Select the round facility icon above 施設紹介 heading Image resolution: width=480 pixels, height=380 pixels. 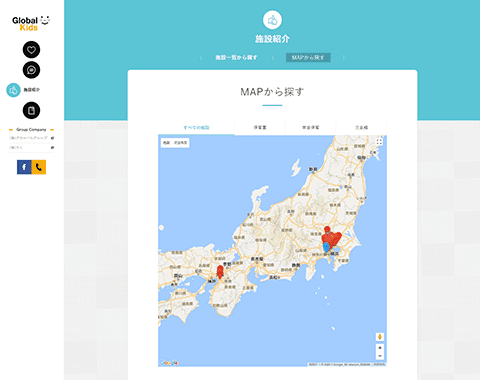272,20
